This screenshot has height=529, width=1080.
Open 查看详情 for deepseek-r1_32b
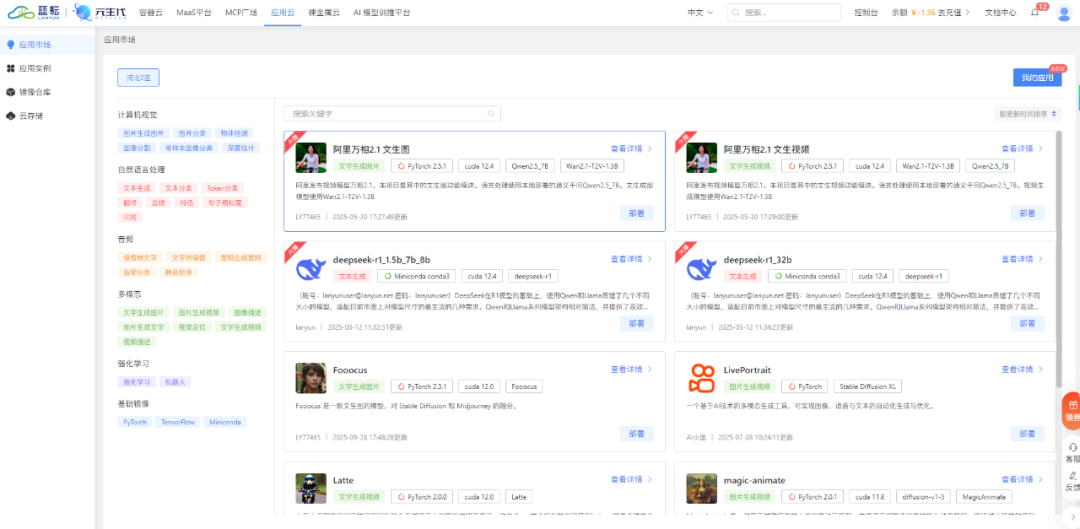pos(1023,259)
